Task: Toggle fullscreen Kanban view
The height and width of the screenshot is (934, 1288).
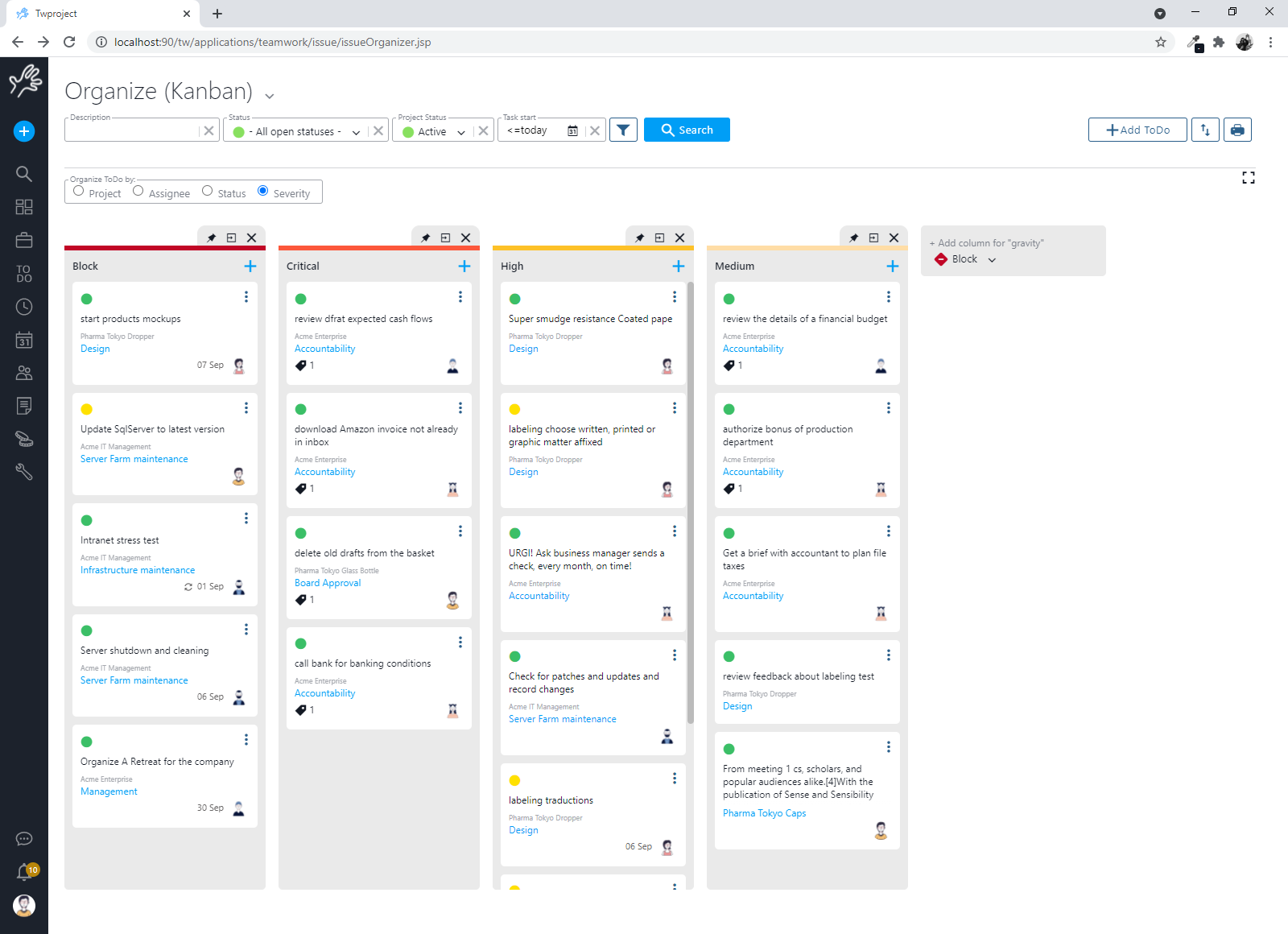Action: [1248, 178]
